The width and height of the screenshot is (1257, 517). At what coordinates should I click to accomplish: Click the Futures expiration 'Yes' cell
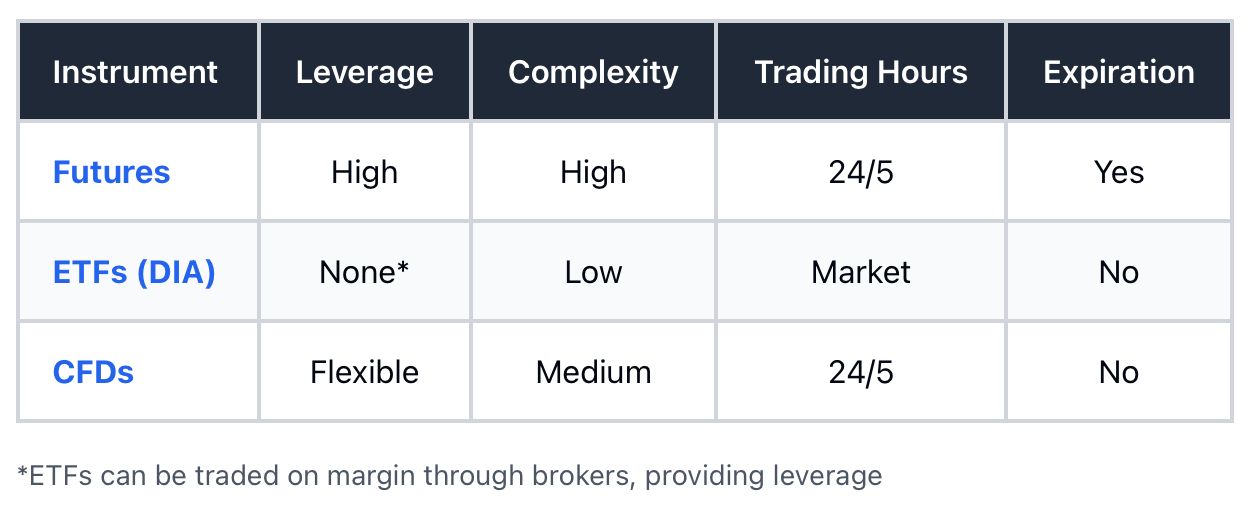1119,172
